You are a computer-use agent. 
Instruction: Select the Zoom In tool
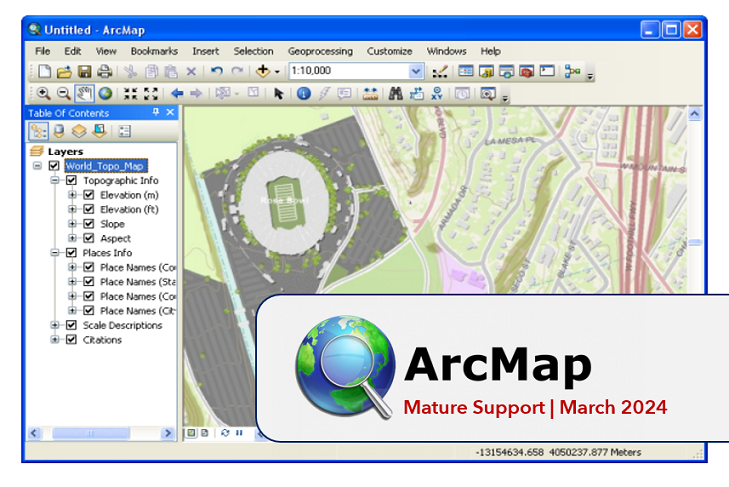(43, 93)
